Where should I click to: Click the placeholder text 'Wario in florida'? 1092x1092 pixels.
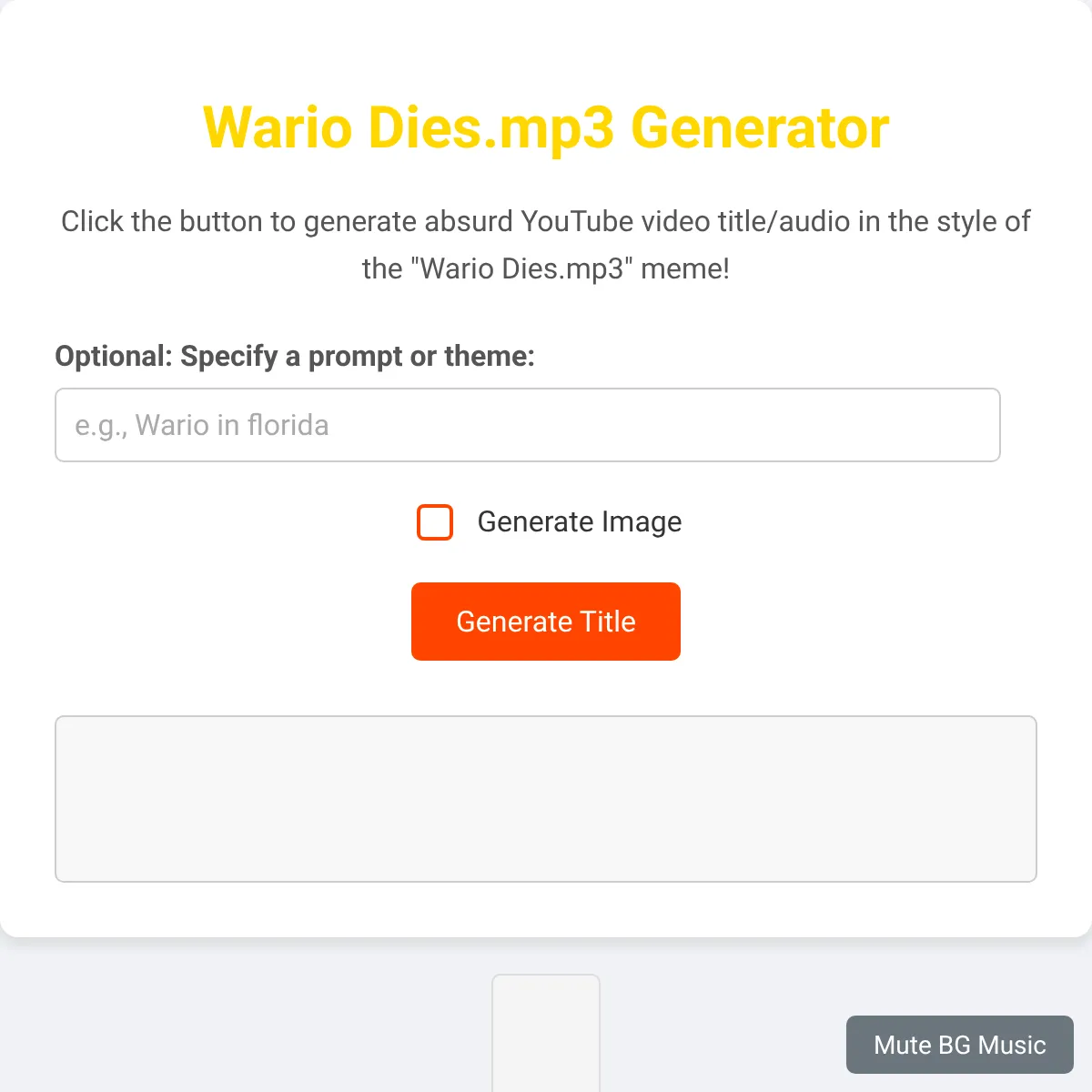232,425
